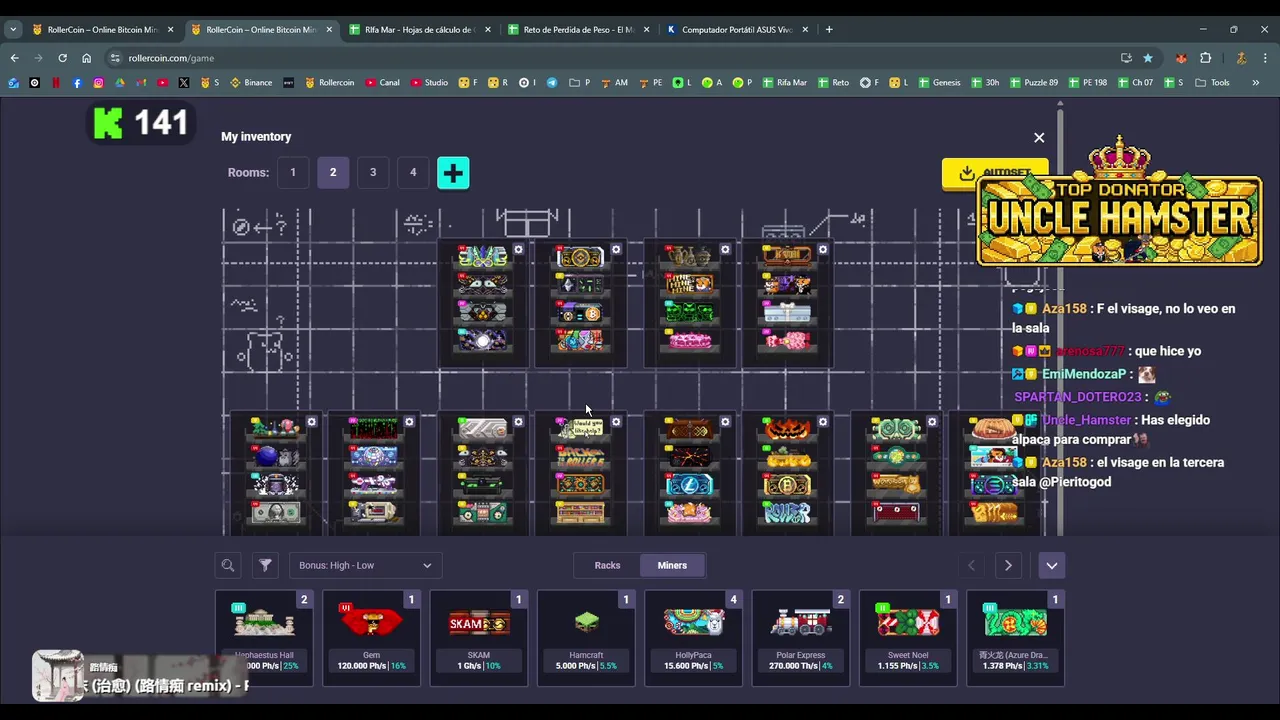Open settings gear of rack with pumpkin miner
The width and height of the screenshot is (1280, 720).
pos(823,422)
